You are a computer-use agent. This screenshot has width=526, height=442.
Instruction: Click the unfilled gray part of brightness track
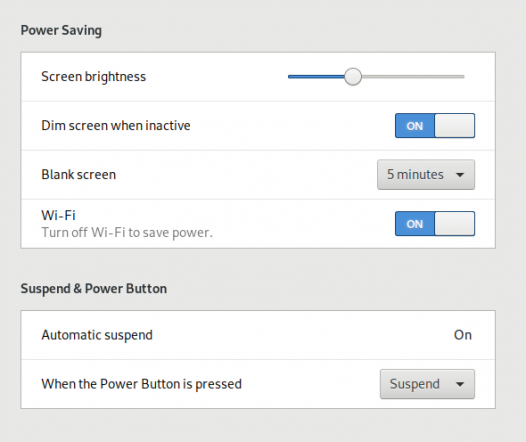pos(413,77)
